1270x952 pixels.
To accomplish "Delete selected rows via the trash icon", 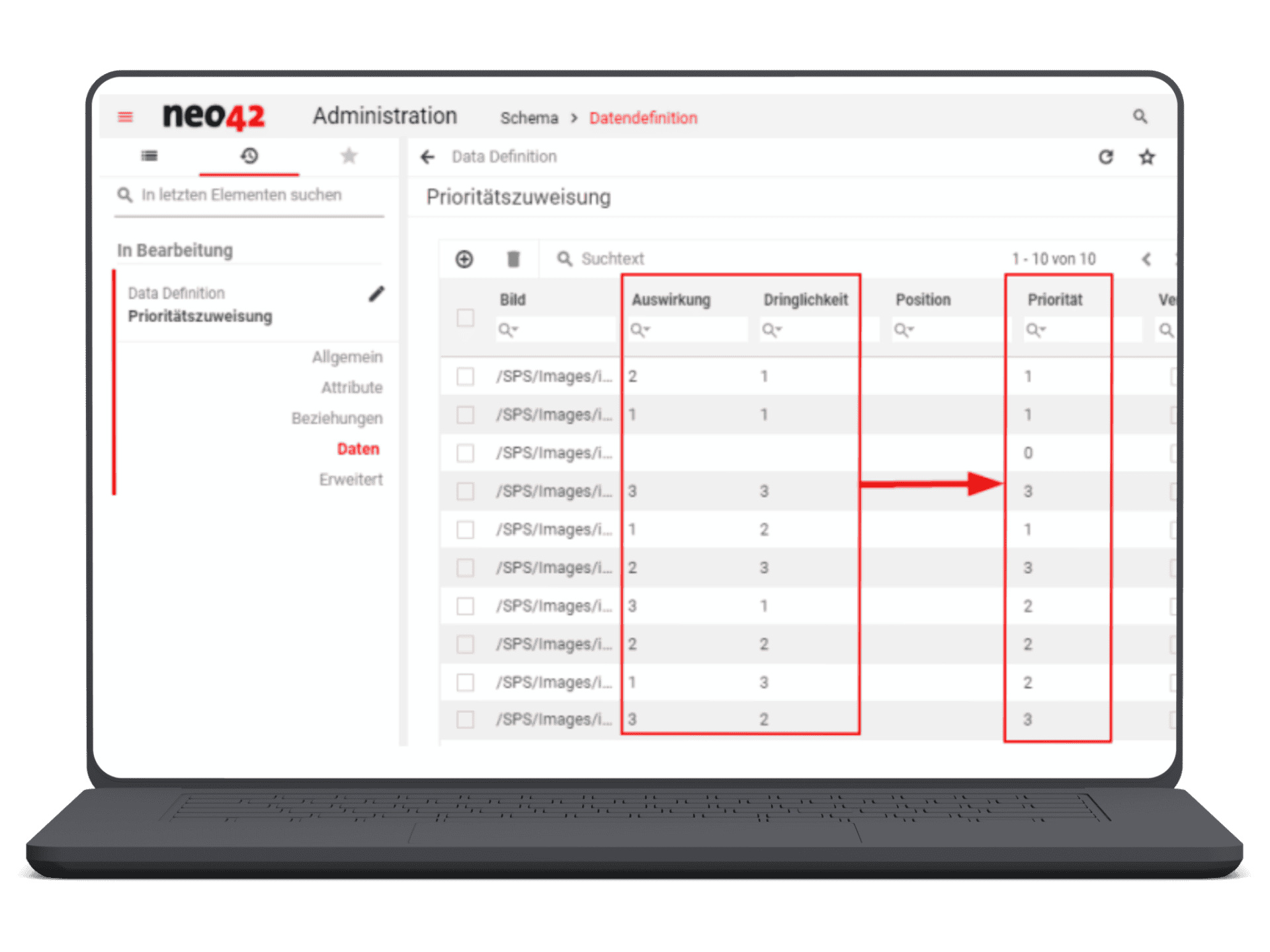I will coord(513,259).
